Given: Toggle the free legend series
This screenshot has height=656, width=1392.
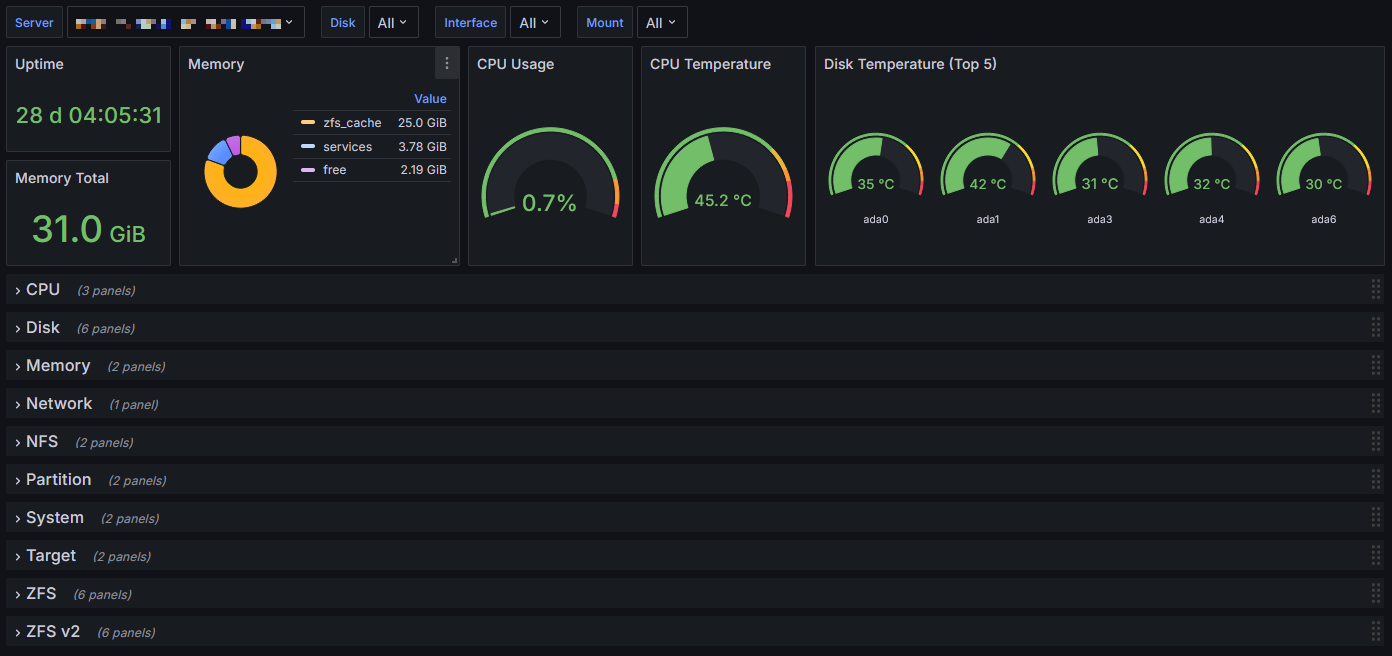Looking at the screenshot, I should tap(334, 170).
